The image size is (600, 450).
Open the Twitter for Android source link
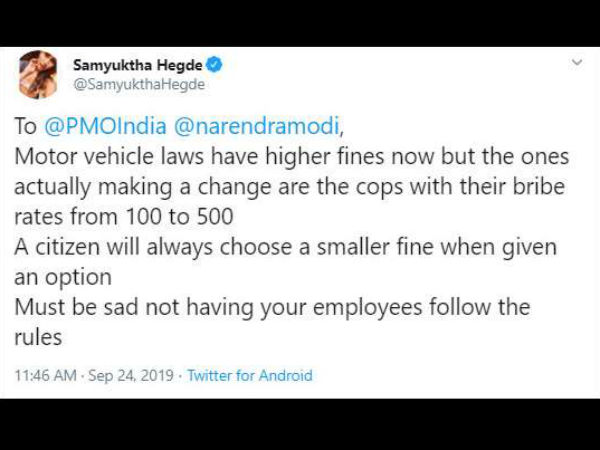pos(249,375)
